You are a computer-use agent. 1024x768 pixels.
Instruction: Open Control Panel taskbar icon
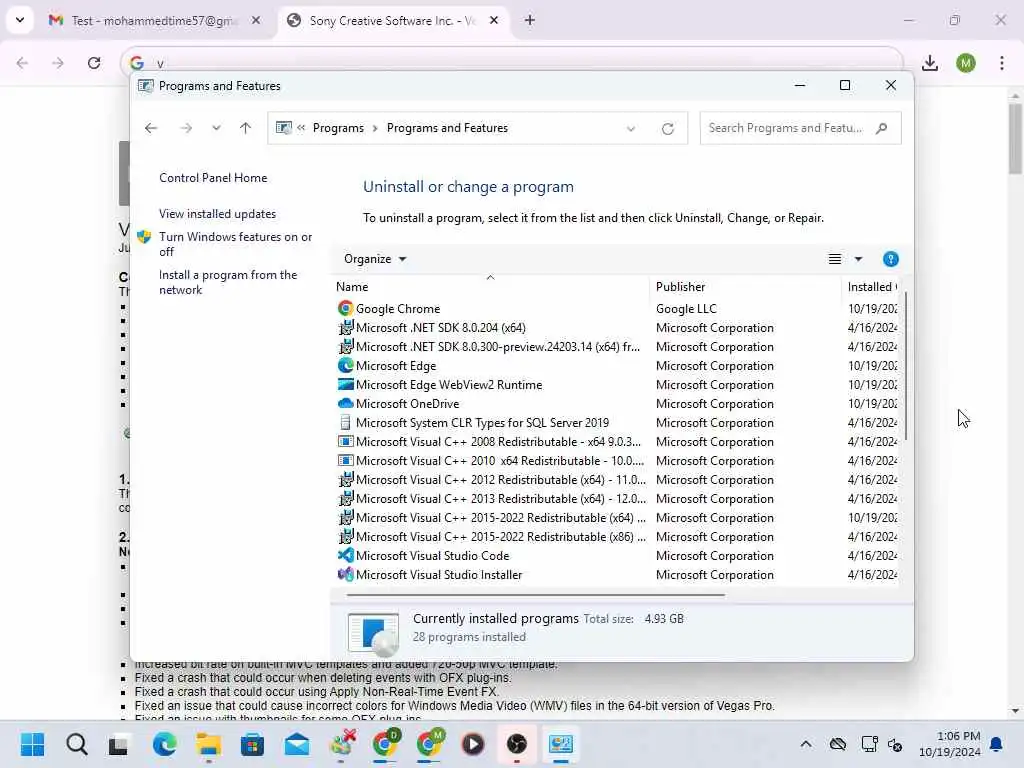(560, 744)
